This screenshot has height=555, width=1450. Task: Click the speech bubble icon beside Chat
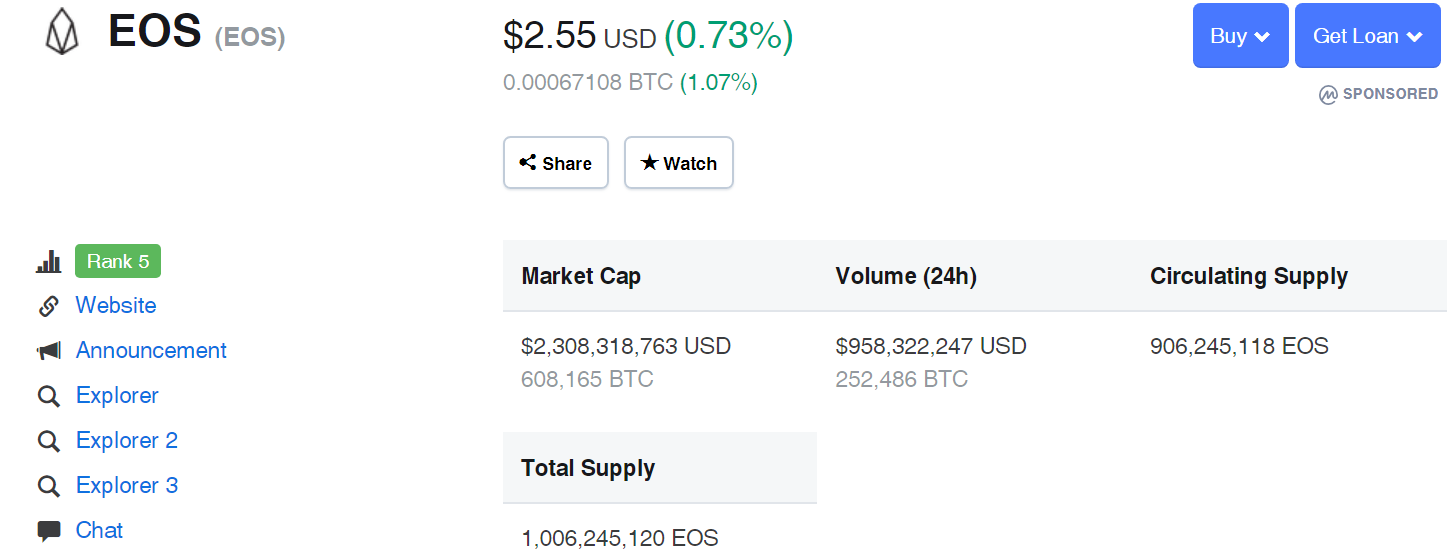click(48, 531)
